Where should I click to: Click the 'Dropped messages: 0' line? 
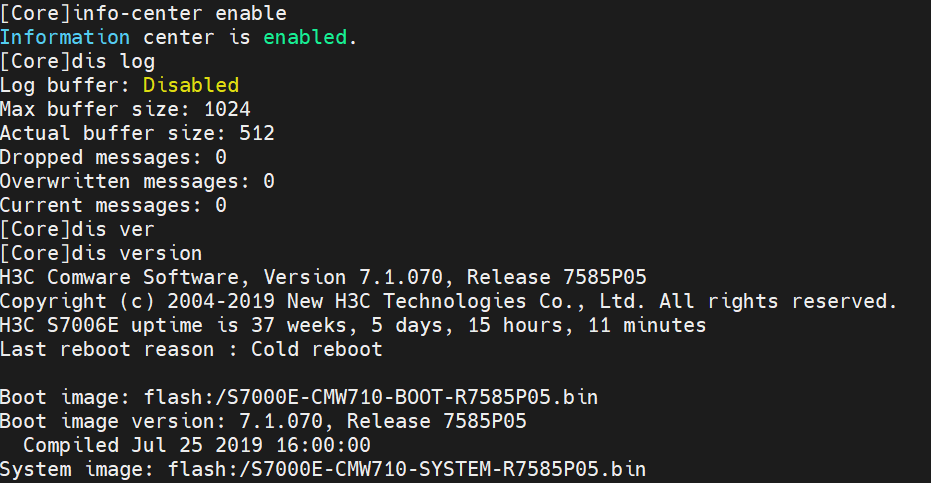tap(113, 157)
